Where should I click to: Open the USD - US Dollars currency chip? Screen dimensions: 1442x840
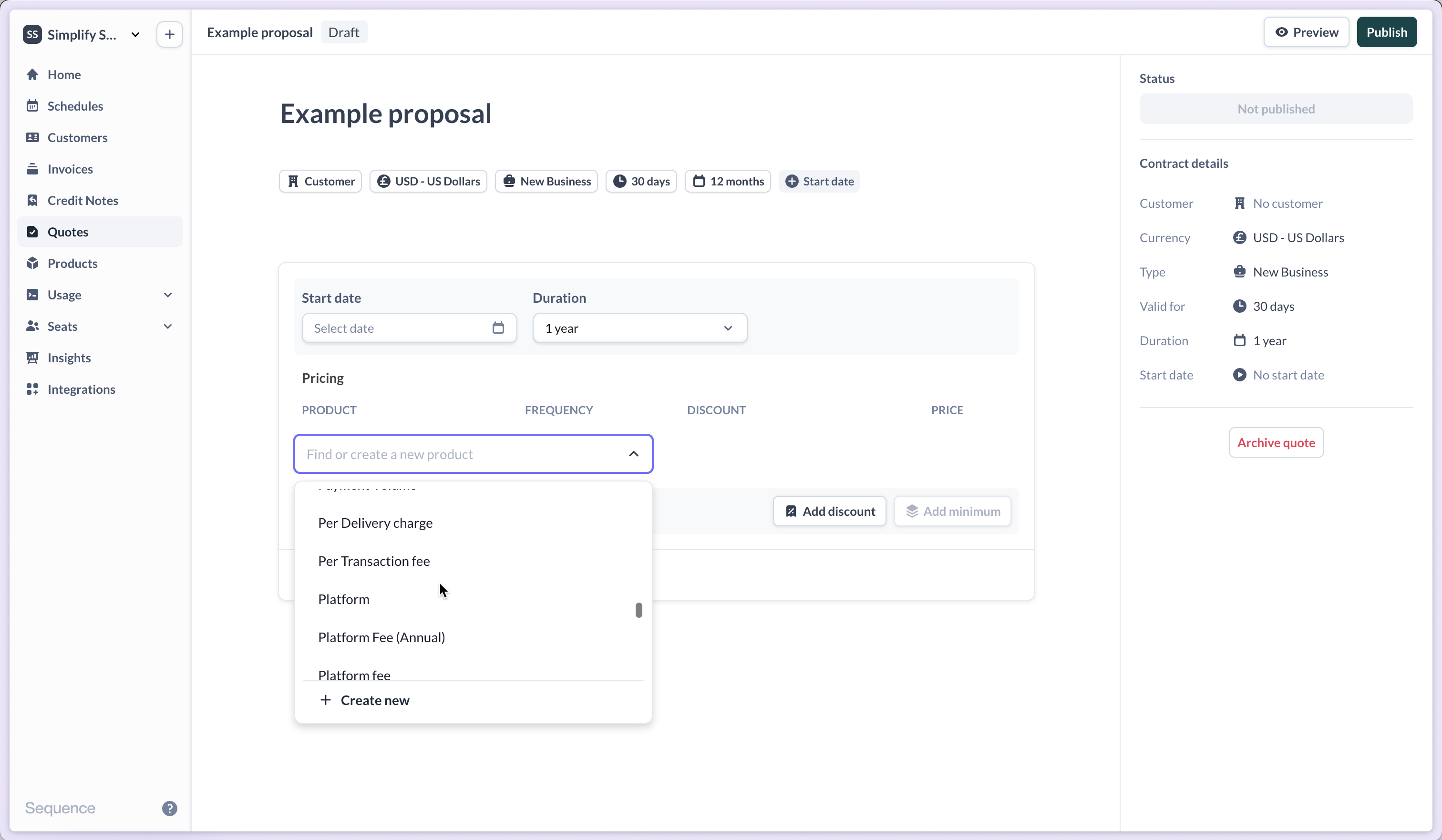pyautogui.click(x=429, y=181)
